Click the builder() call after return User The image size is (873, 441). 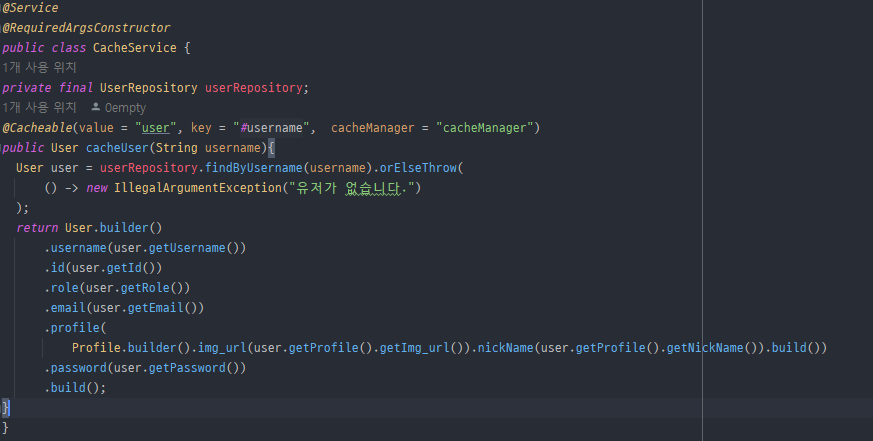pyautogui.click(x=131, y=228)
